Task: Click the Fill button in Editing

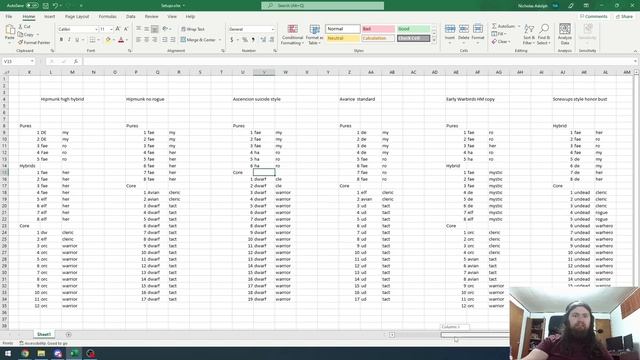Action: pyautogui.click(x=498, y=34)
